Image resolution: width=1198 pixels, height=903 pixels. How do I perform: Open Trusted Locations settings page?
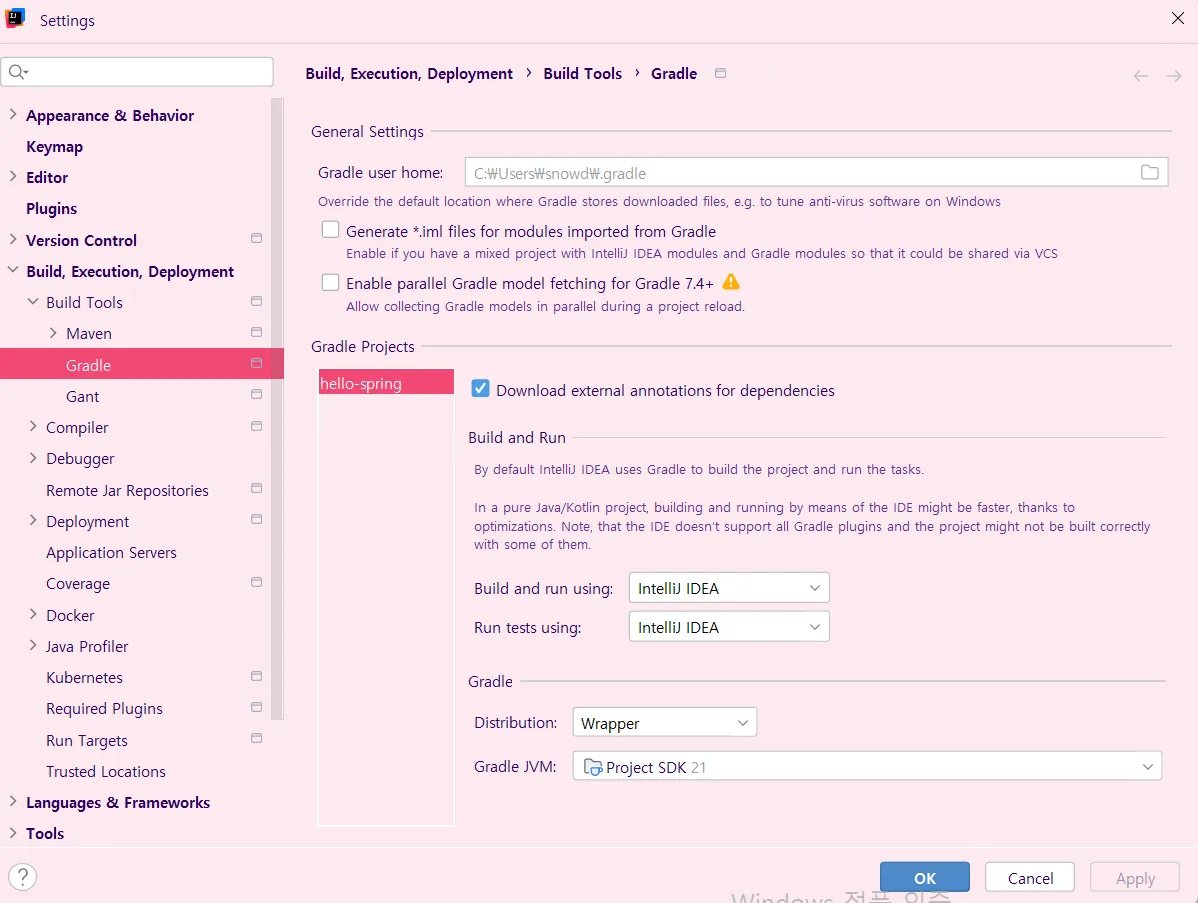(x=105, y=772)
